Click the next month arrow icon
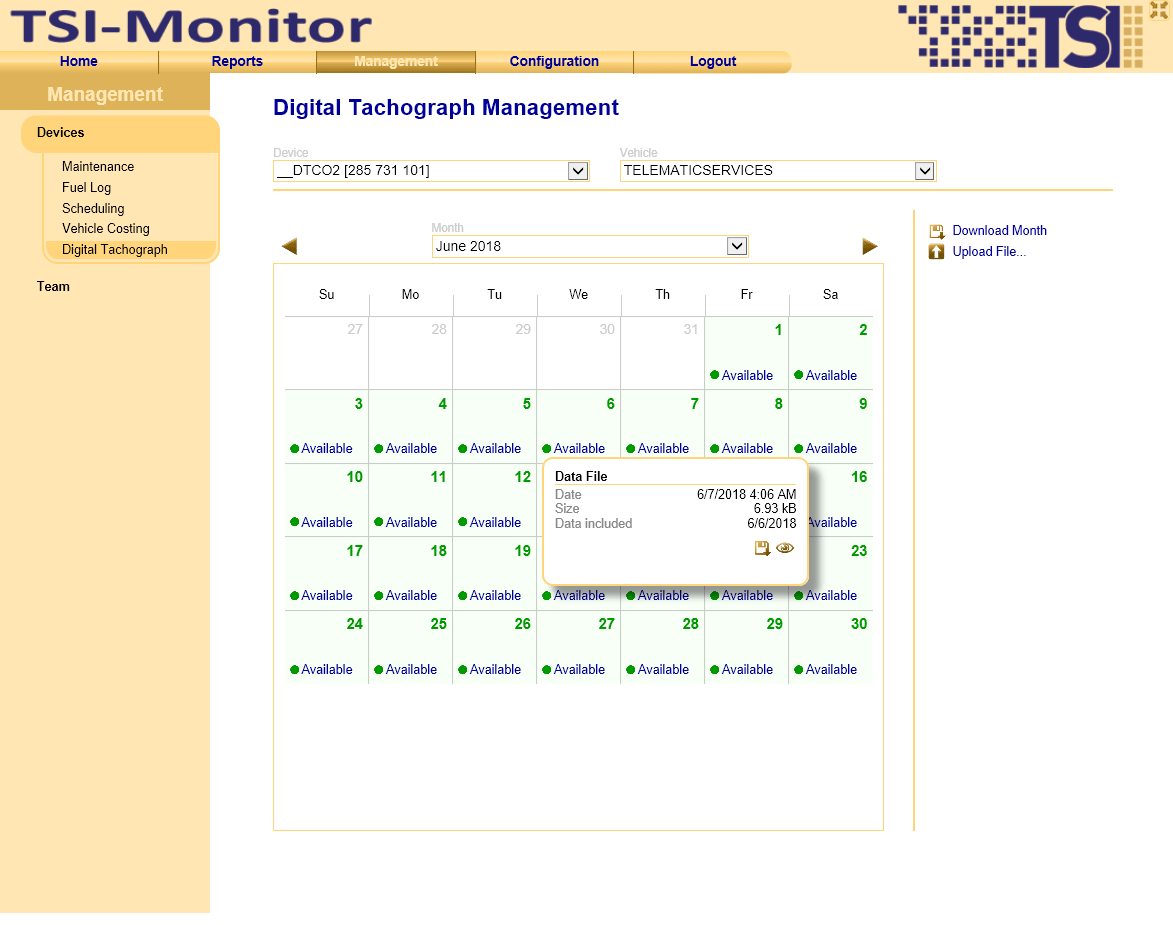The width and height of the screenshot is (1173, 925). tap(869, 246)
